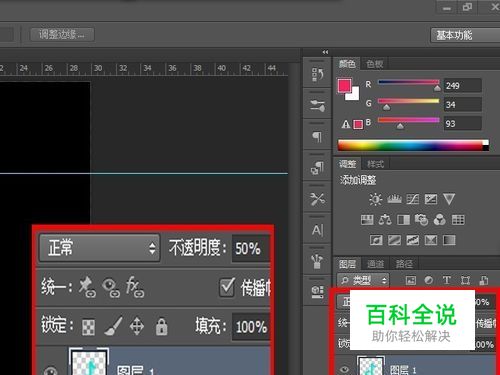Image resolution: width=500 pixels, height=375 pixels.
Task: Switch to the 调整 tab
Action: click(x=347, y=164)
